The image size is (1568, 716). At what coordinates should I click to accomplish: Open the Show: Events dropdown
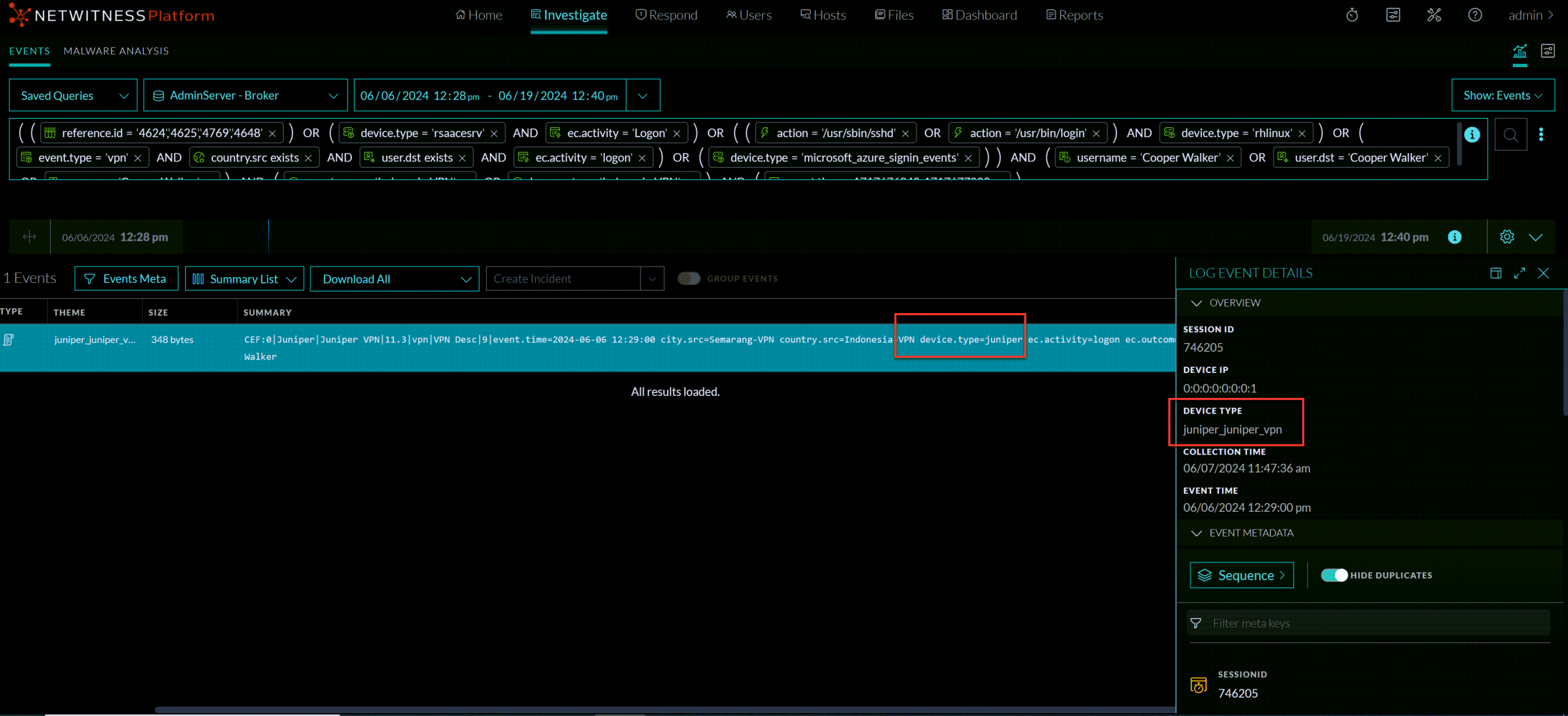1503,94
